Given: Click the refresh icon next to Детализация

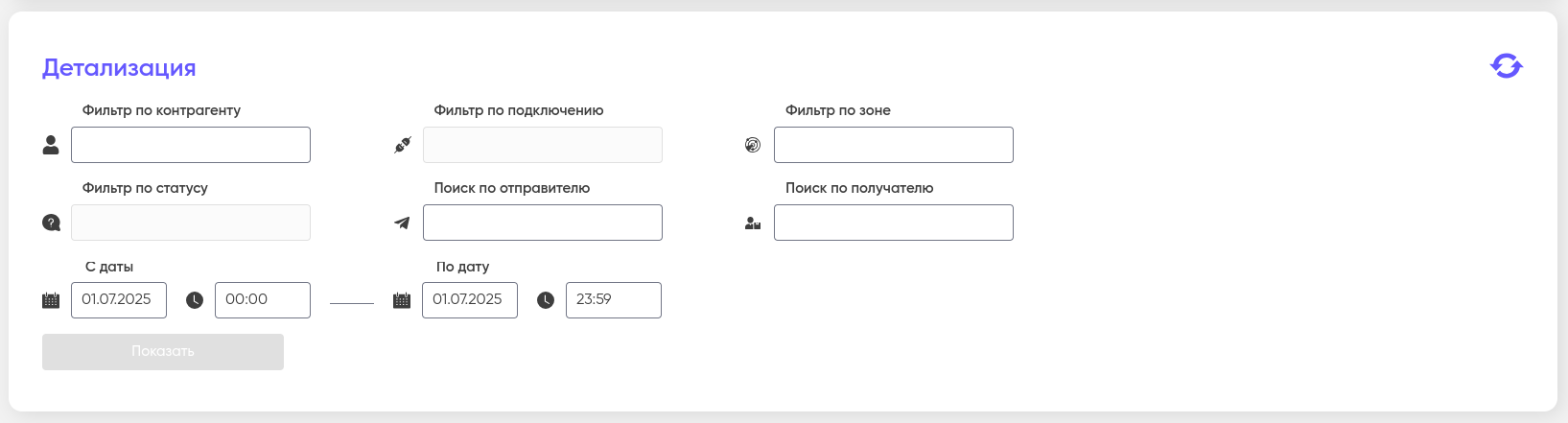Looking at the screenshot, I should point(1506,66).
